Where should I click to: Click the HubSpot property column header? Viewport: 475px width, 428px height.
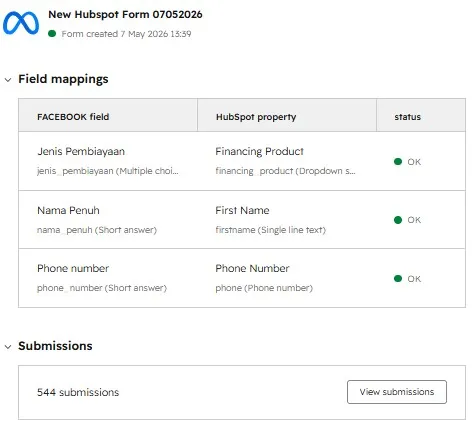256,117
